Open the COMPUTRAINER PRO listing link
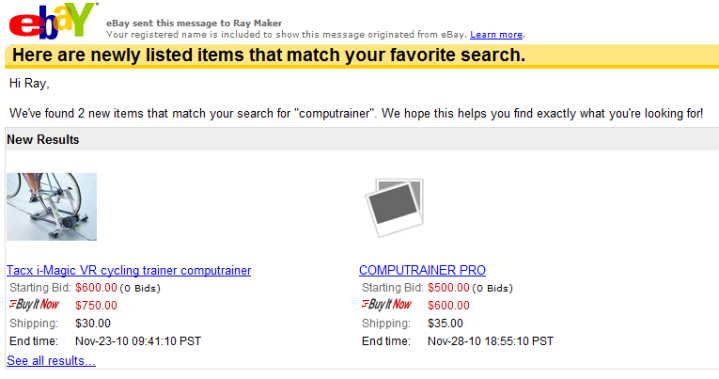The image size is (719, 379). (422, 270)
